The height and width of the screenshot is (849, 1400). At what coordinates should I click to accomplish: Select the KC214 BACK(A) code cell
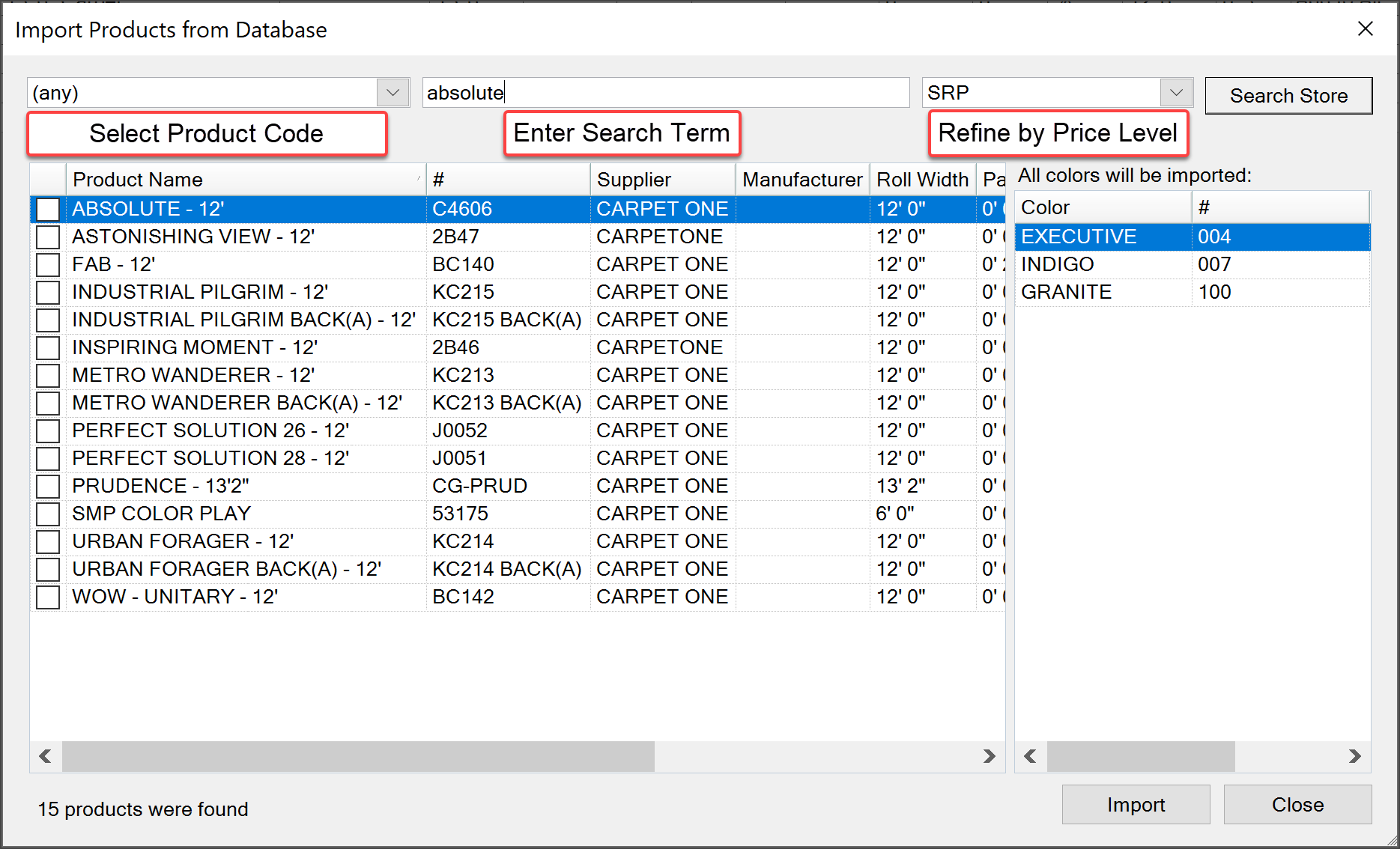(507, 569)
